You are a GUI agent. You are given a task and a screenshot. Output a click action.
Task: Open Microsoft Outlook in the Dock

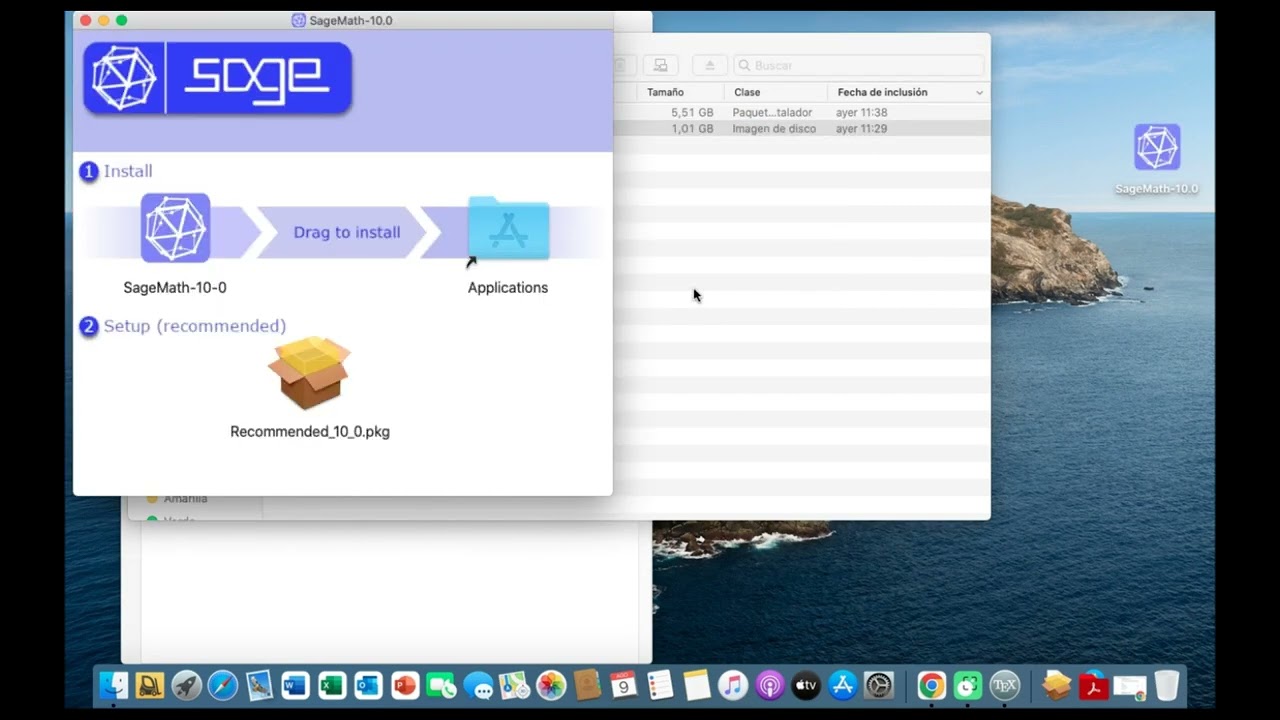(368, 686)
